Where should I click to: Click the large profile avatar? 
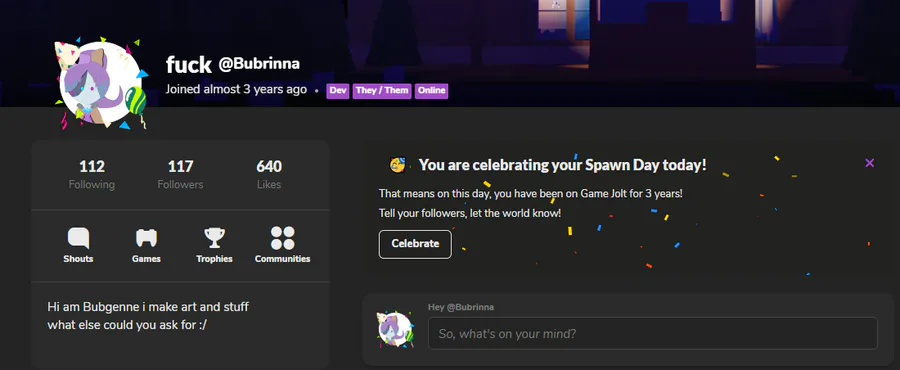[x=101, y=83]
